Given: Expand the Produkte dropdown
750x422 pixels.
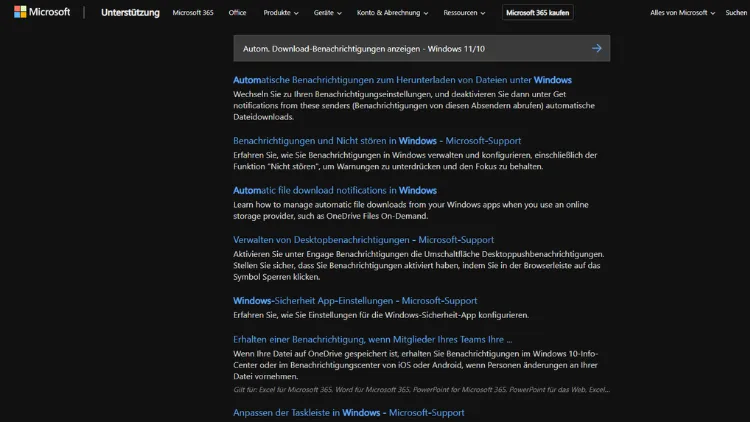Looking at the screenshot, I should pos(281,13).
